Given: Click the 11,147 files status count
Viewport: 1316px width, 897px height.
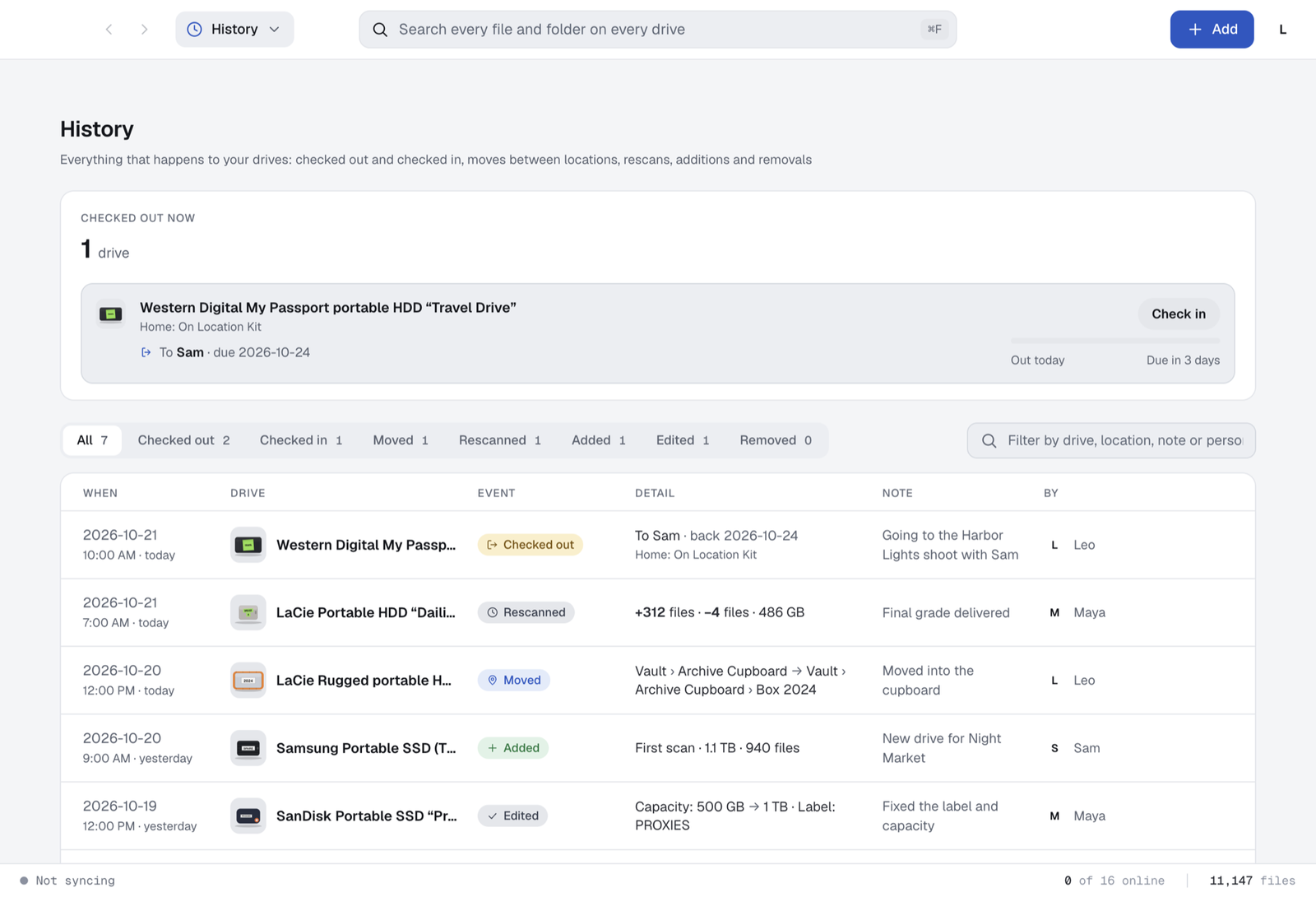Looking at the screenshot, I should coord(1252,881).
